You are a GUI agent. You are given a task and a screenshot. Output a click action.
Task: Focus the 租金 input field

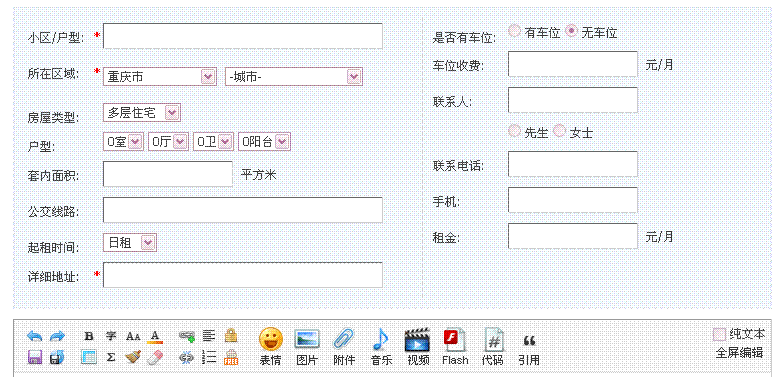(x=573, y=236)
